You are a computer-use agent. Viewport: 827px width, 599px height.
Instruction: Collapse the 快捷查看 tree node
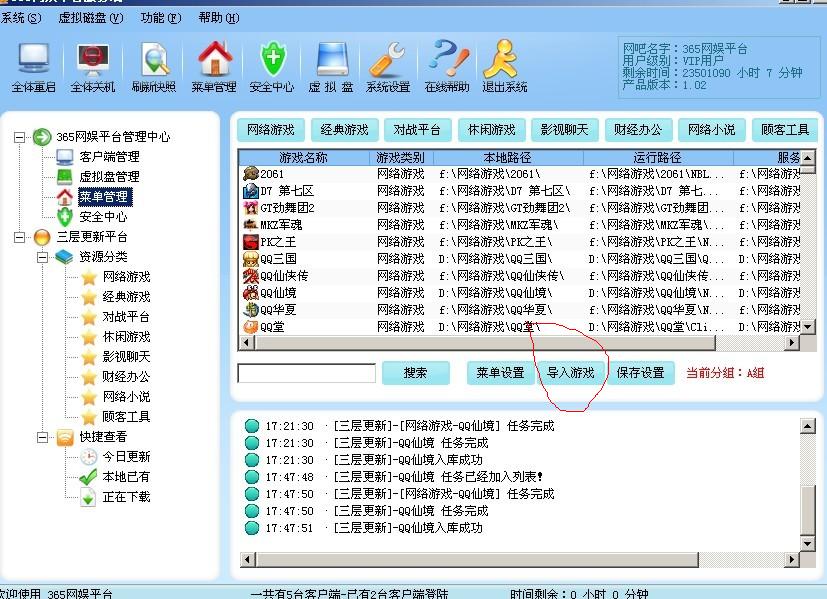tap(42, 437)
